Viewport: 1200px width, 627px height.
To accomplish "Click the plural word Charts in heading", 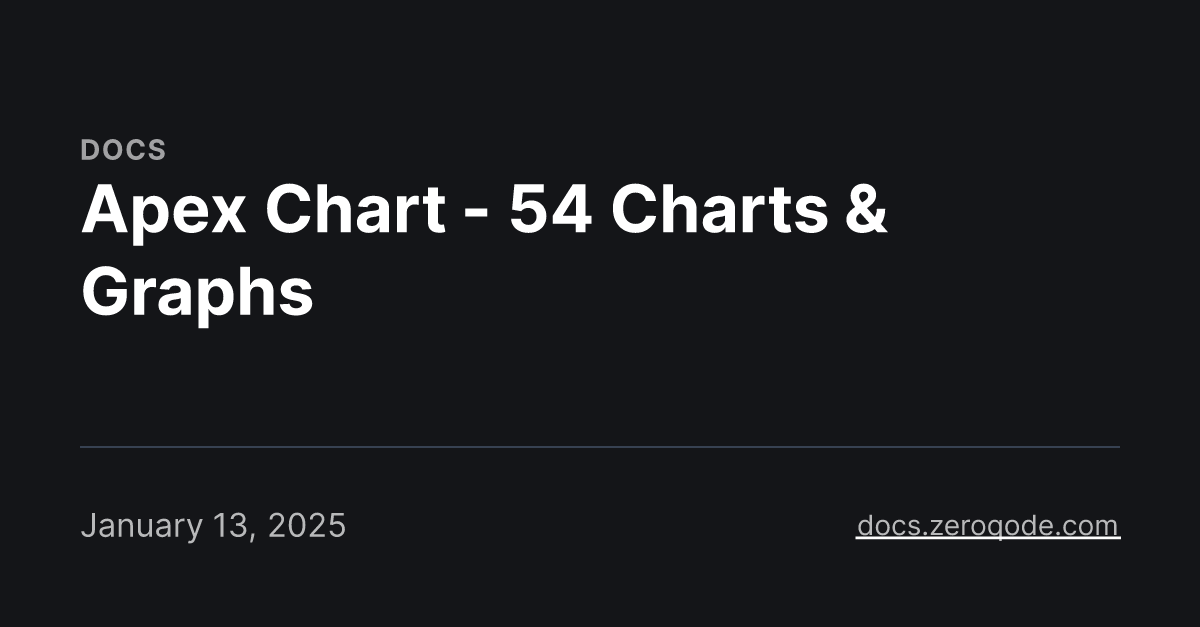I will [719, 211].
